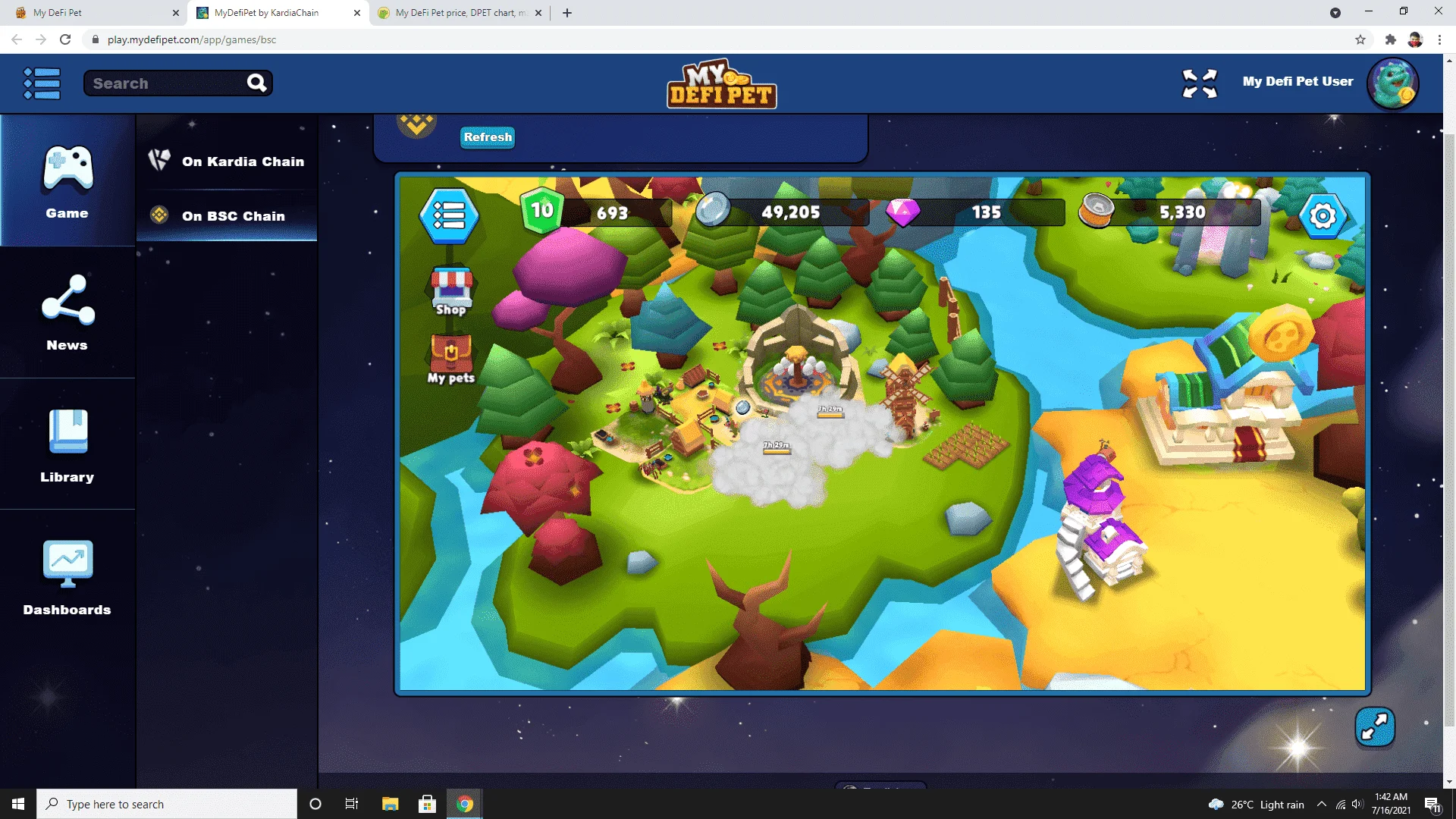This screenshot has height=819, width=1456.
Task: Click the Windows taskbar search box
Action: (167, 804)
